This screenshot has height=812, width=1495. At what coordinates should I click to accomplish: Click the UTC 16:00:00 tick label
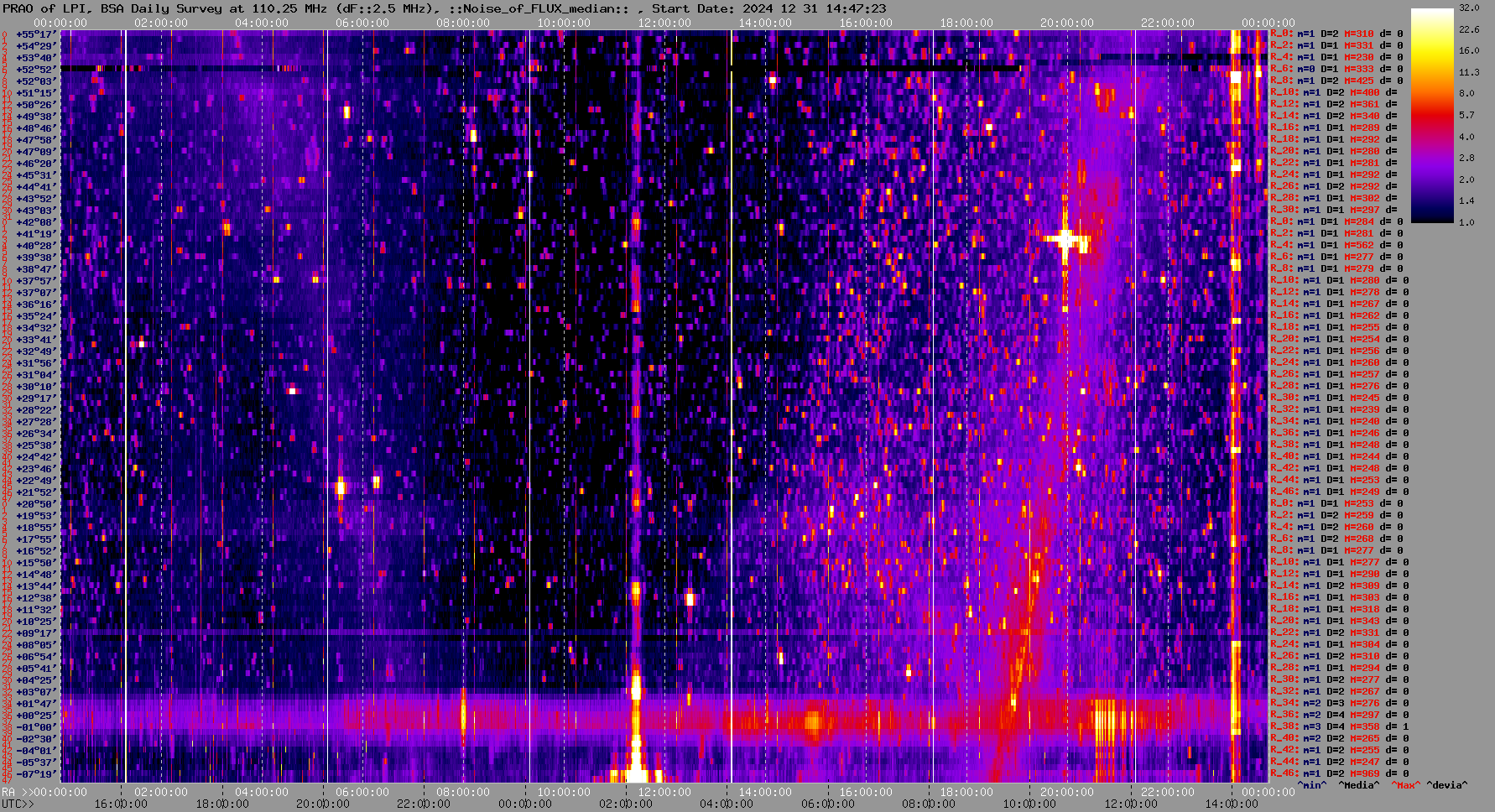(121, 804)
